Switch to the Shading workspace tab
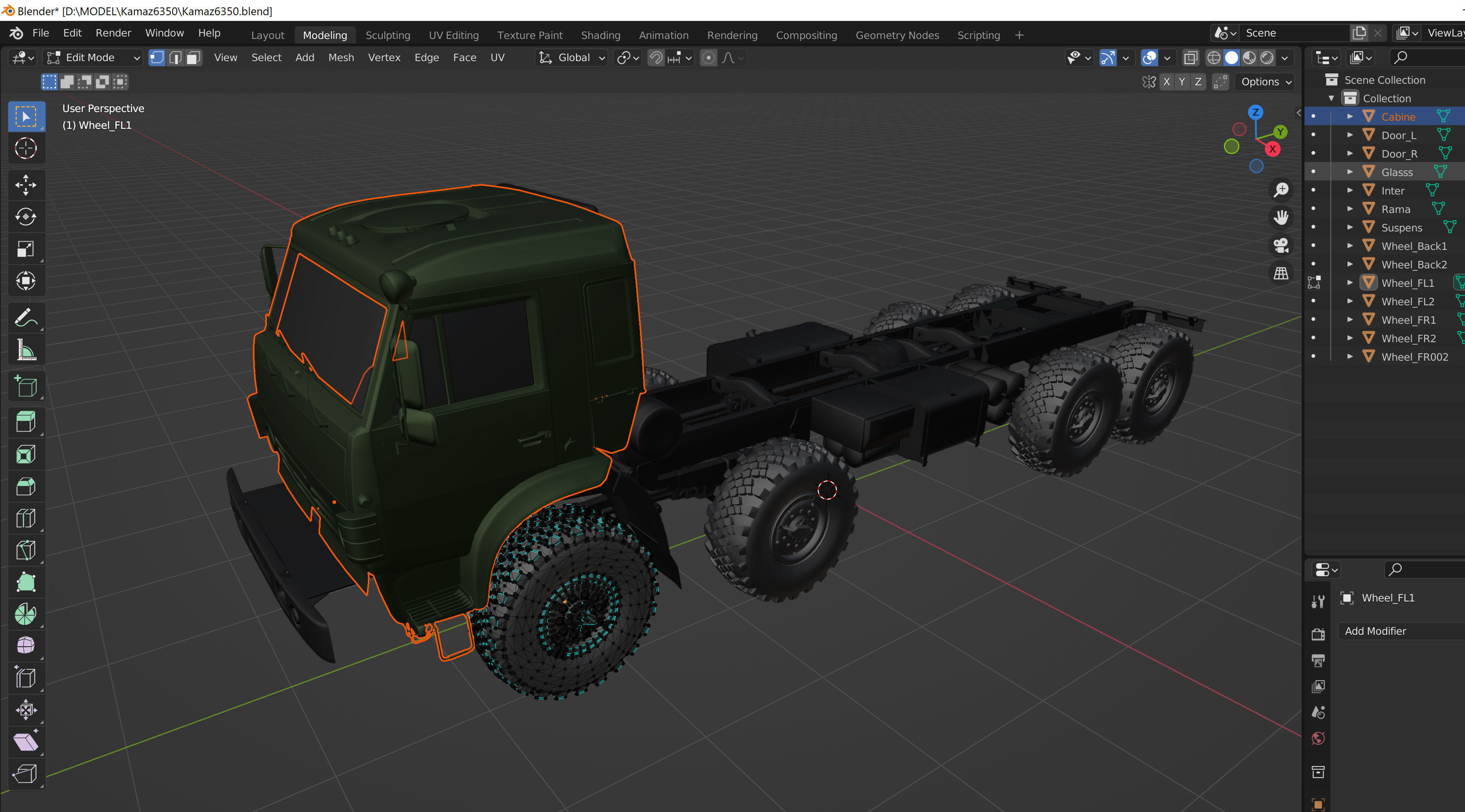The width and height of the screenshot is (1465, 812). pyautogui.click(x=600, y=35)
